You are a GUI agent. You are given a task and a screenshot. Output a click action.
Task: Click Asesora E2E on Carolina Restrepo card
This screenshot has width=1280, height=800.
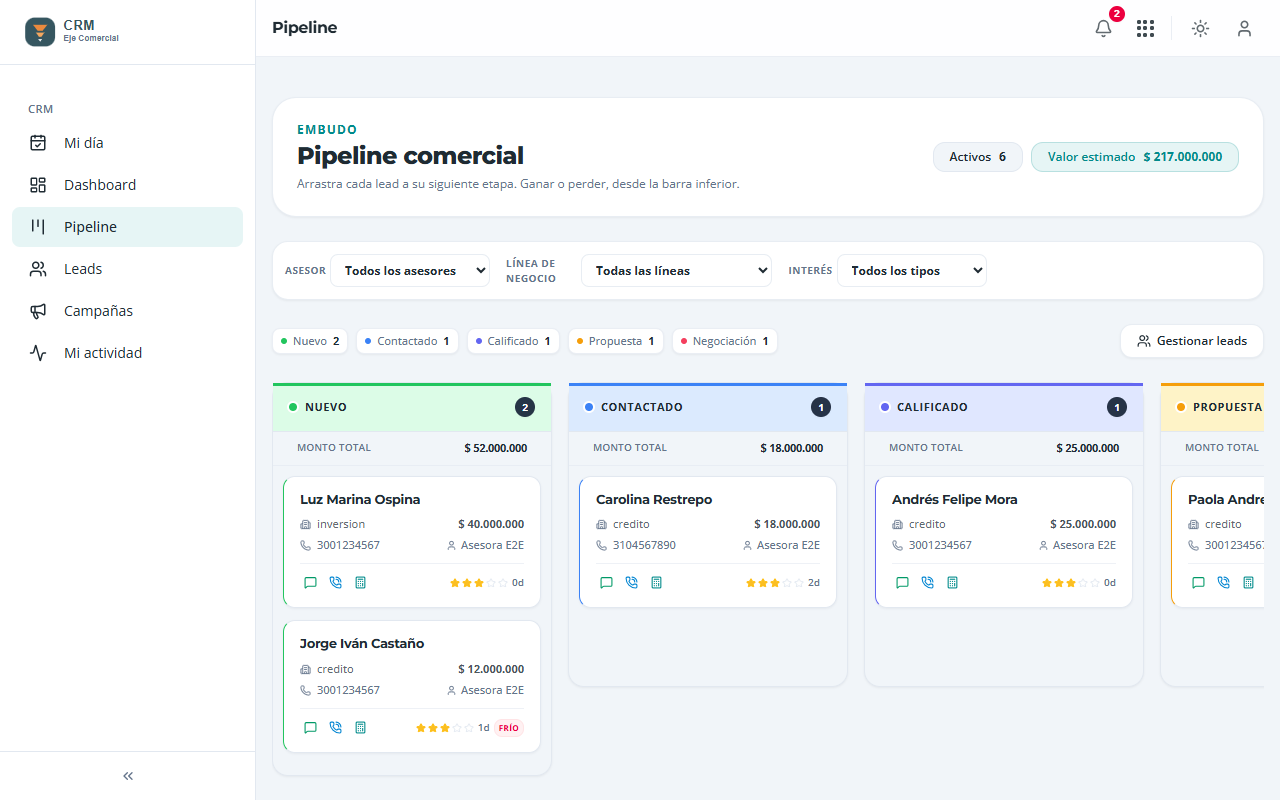click(x=781, y=545)
